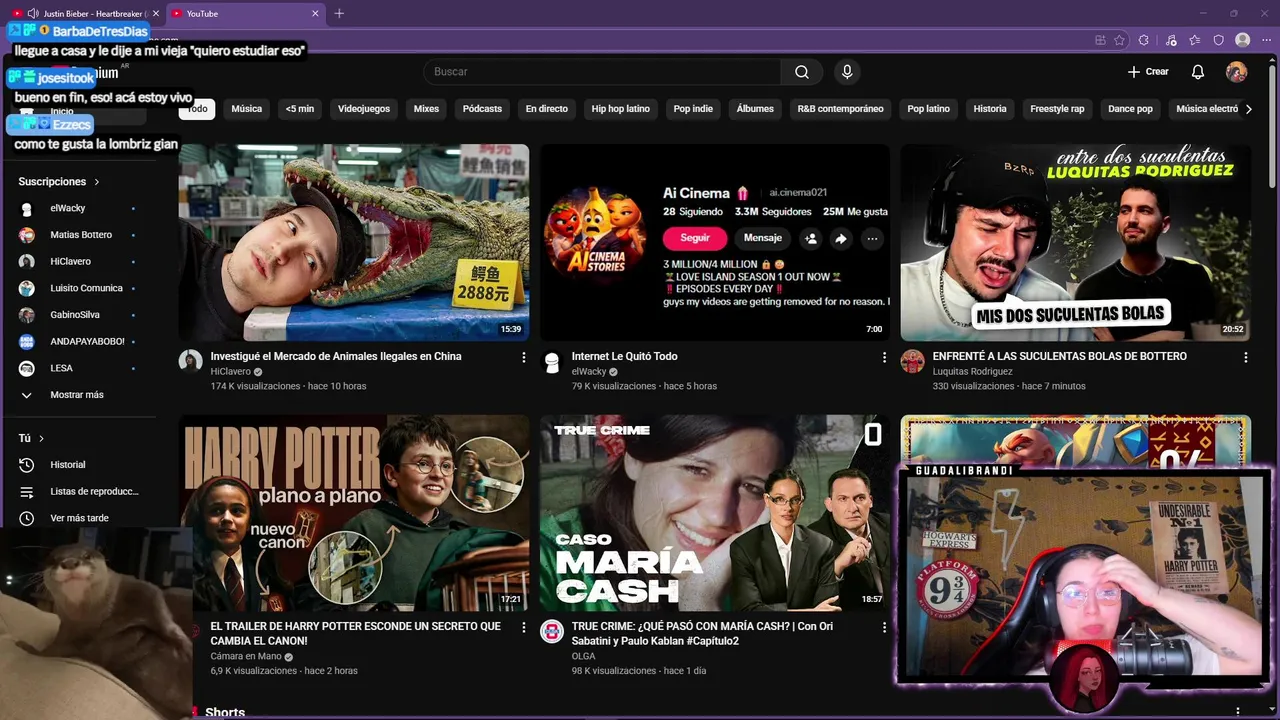Open options for Internet Le Quitó Todo
This screenshot has height=720, width=1280.
[x=884, y=357]
